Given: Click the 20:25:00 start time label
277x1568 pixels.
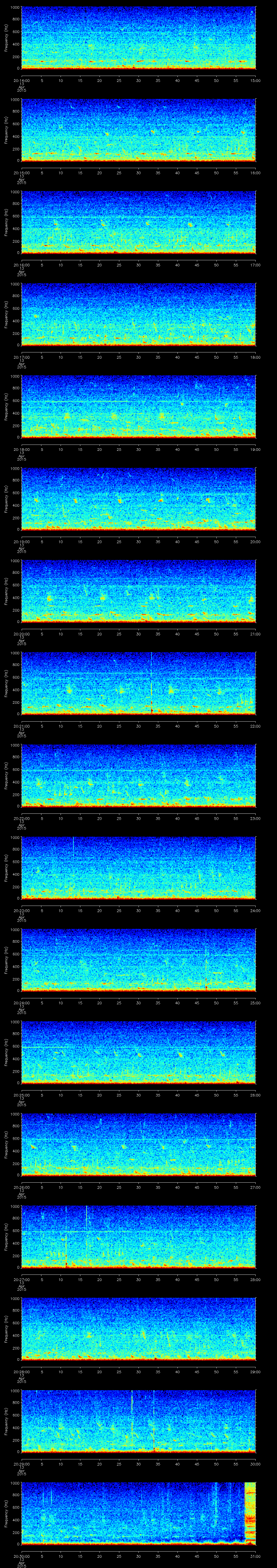Looking at the screenshot, I should 21,1095.
